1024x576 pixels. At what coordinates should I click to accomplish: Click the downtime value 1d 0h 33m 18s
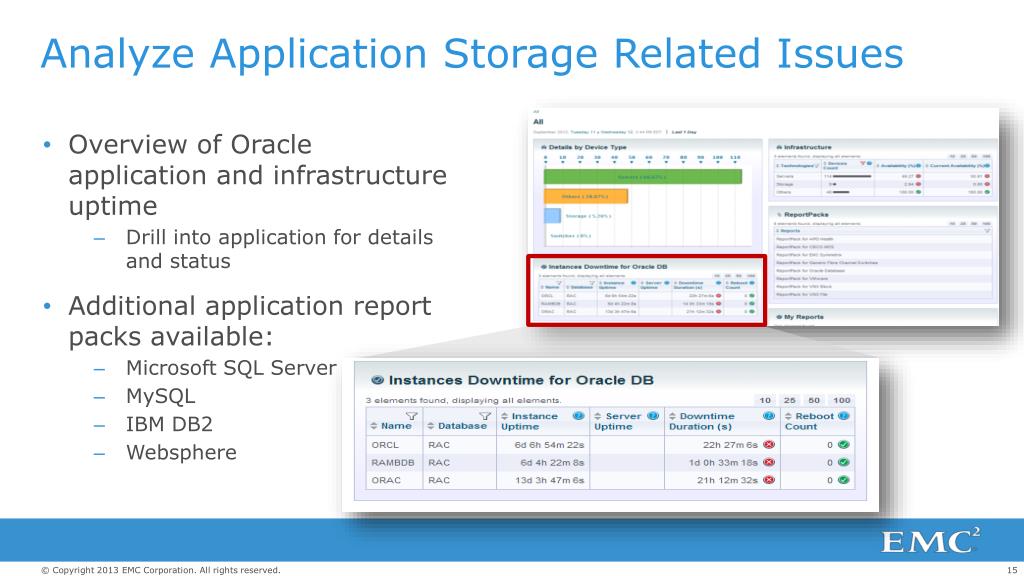coord(723,462)
